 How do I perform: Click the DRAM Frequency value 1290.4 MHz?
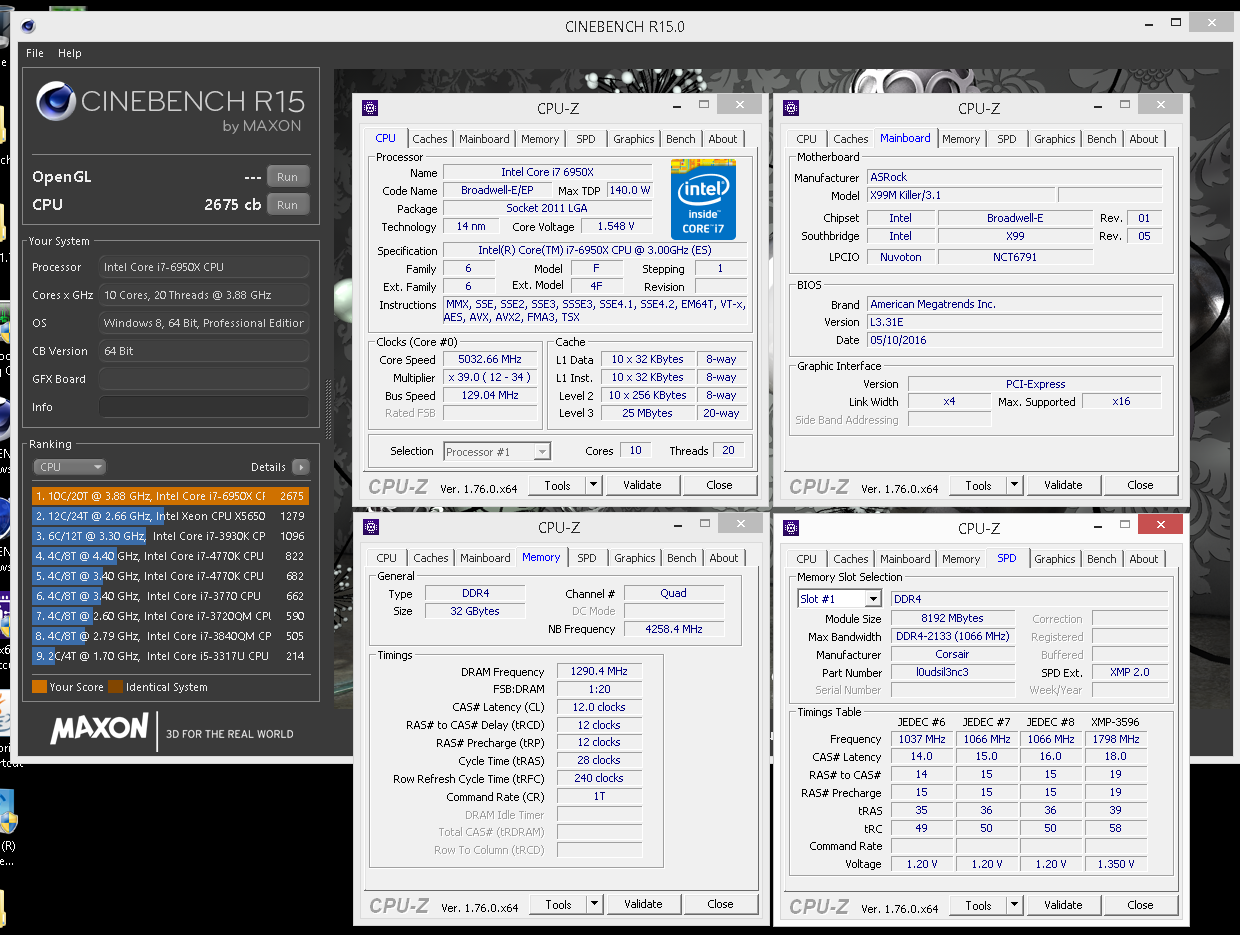pyautogui.click(x=599, y=672)
